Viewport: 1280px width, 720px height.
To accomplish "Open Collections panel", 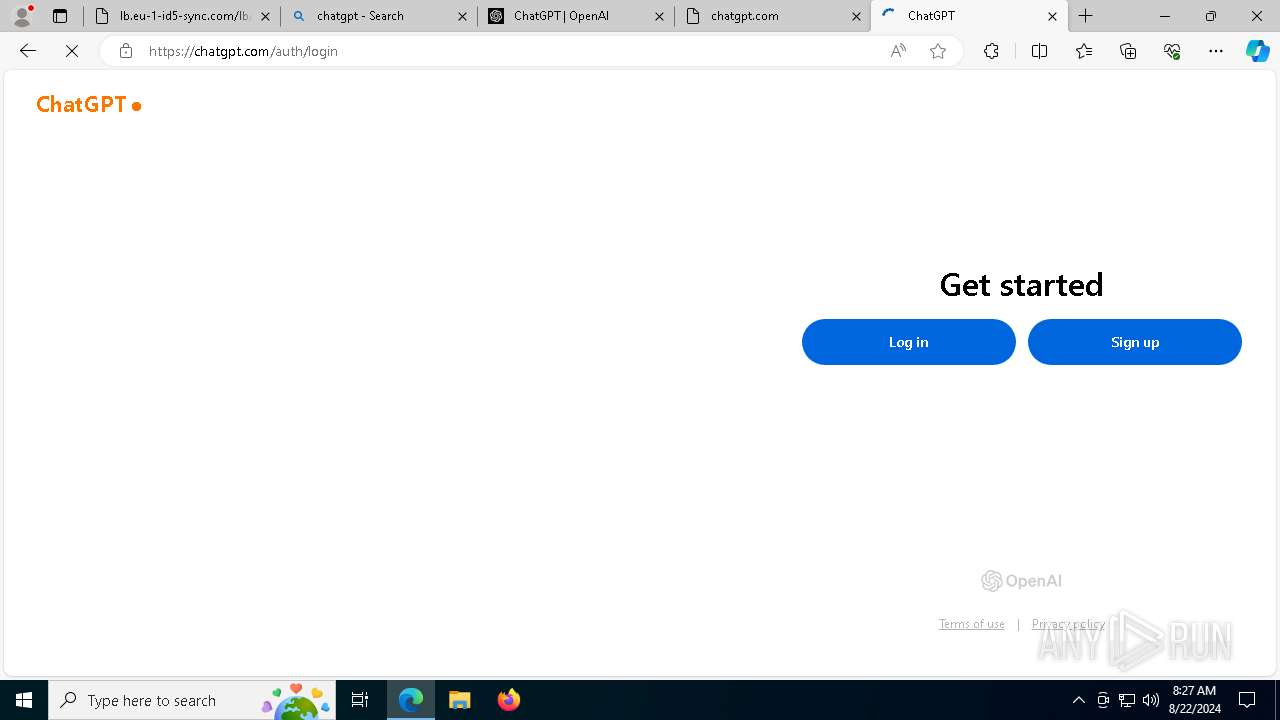I will pos(1128,51).
